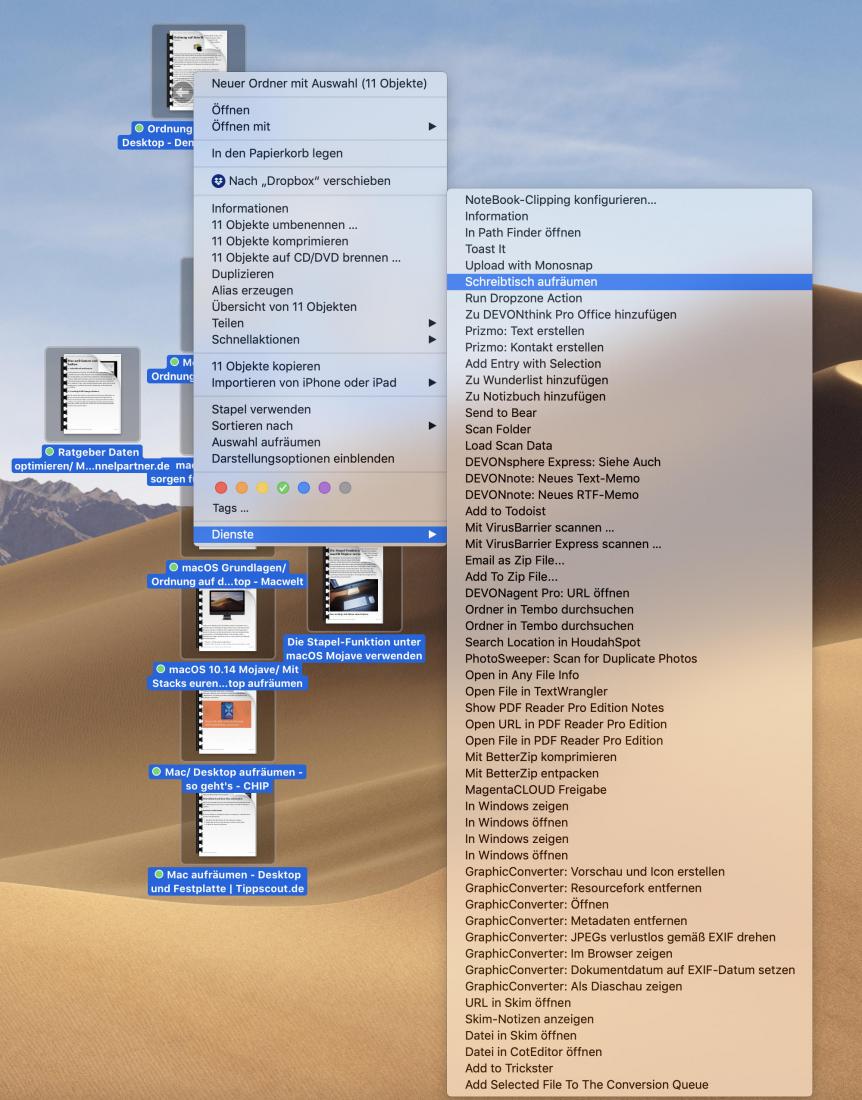Click 'Send to Bear'
The width and height of the screenshot is (862, 1100).
pos(629,412)
